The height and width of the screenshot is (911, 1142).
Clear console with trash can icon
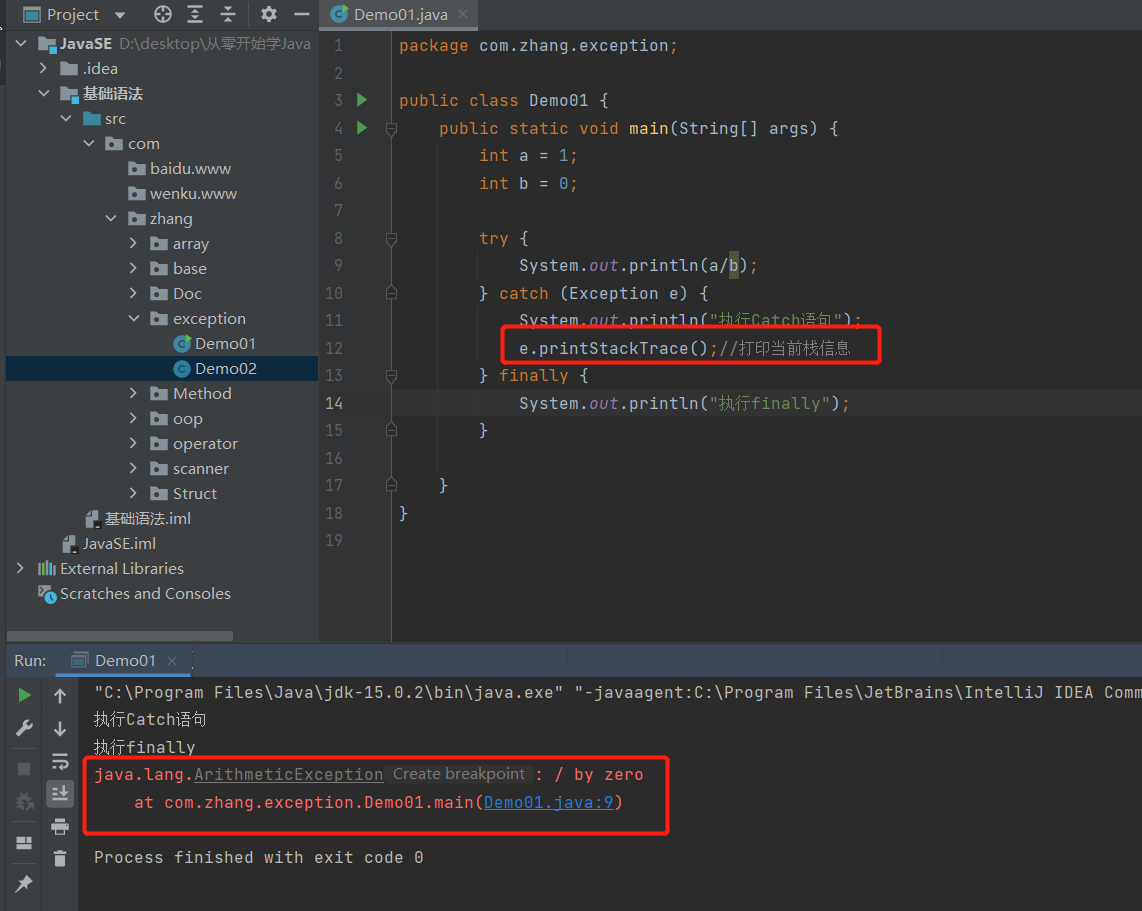click(60, 859)
